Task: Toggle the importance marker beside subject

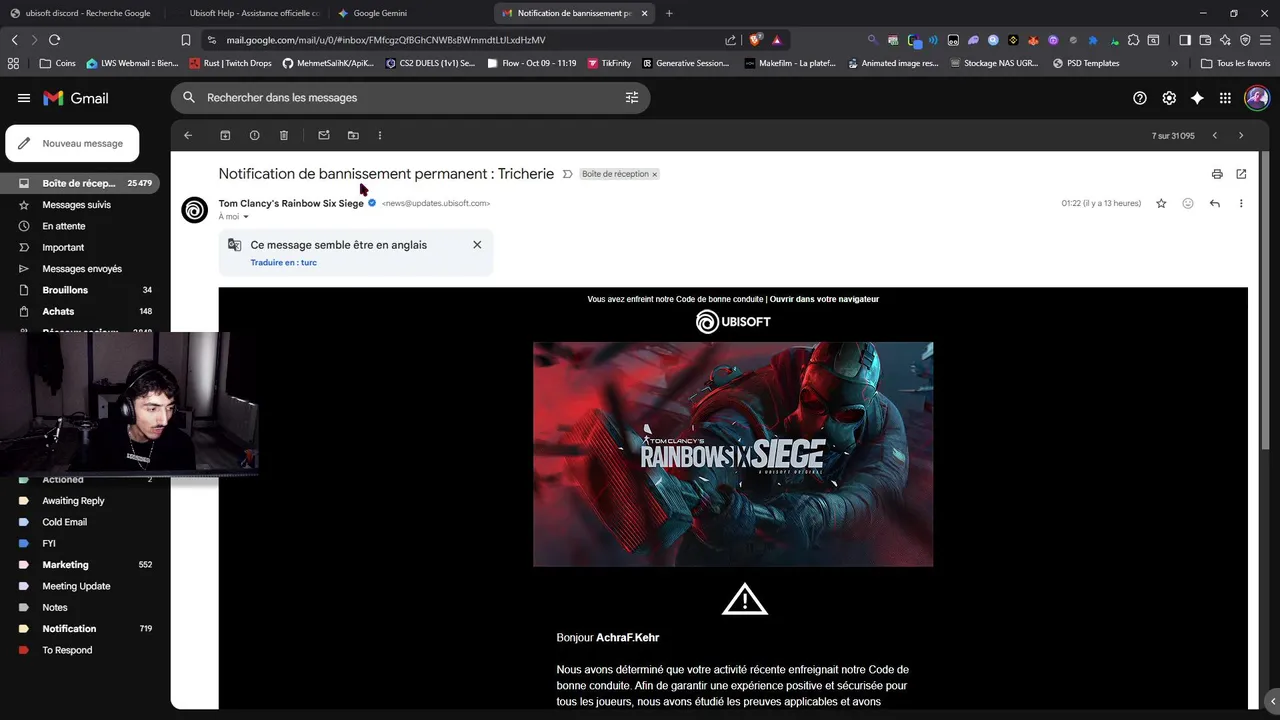Action: pos(567,174)
